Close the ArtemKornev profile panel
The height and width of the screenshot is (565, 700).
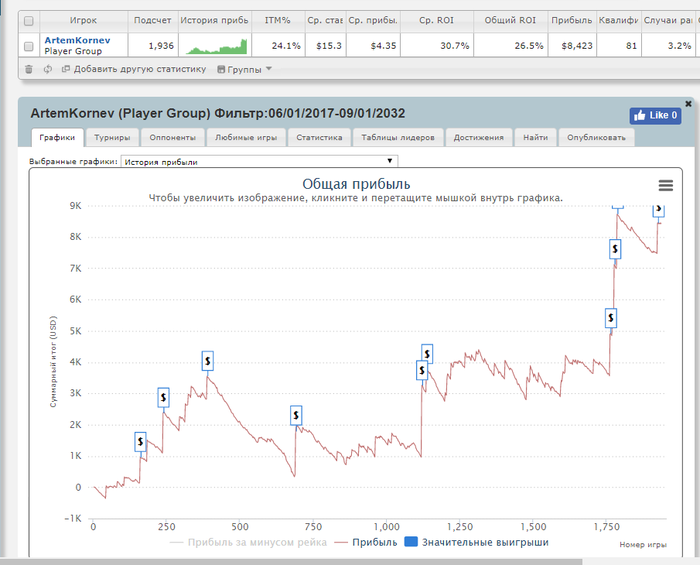click(x=688, y=104)
